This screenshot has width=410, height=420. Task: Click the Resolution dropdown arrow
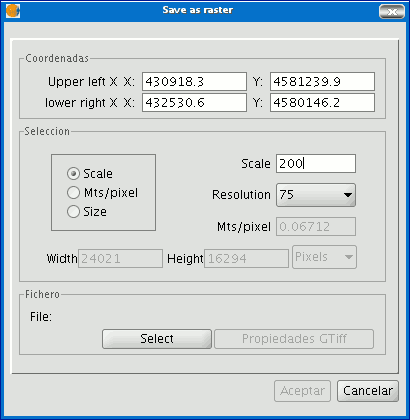tap(348, 195)
